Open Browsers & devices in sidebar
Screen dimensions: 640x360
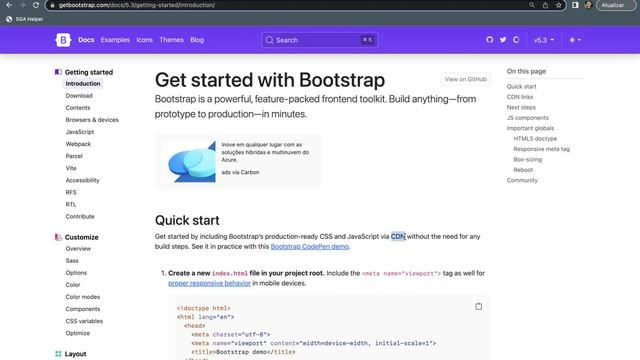point(92,120)
